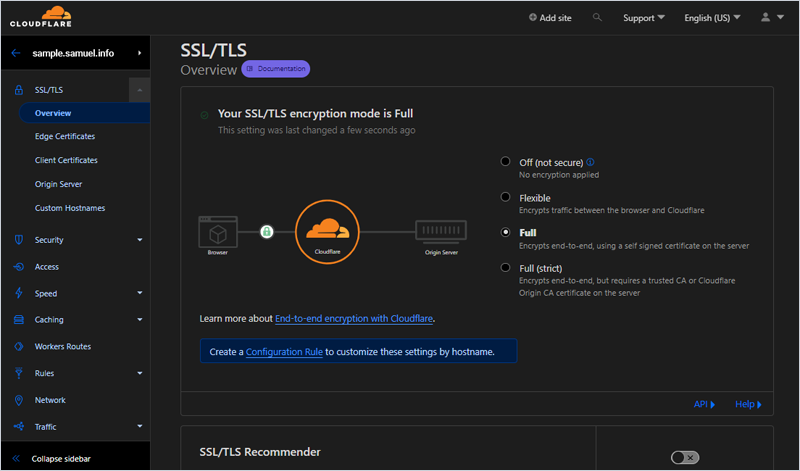The width and height of the screenshot is (800, 471).
Task: Open Origin Server page
Action: [x=59, y=184]
